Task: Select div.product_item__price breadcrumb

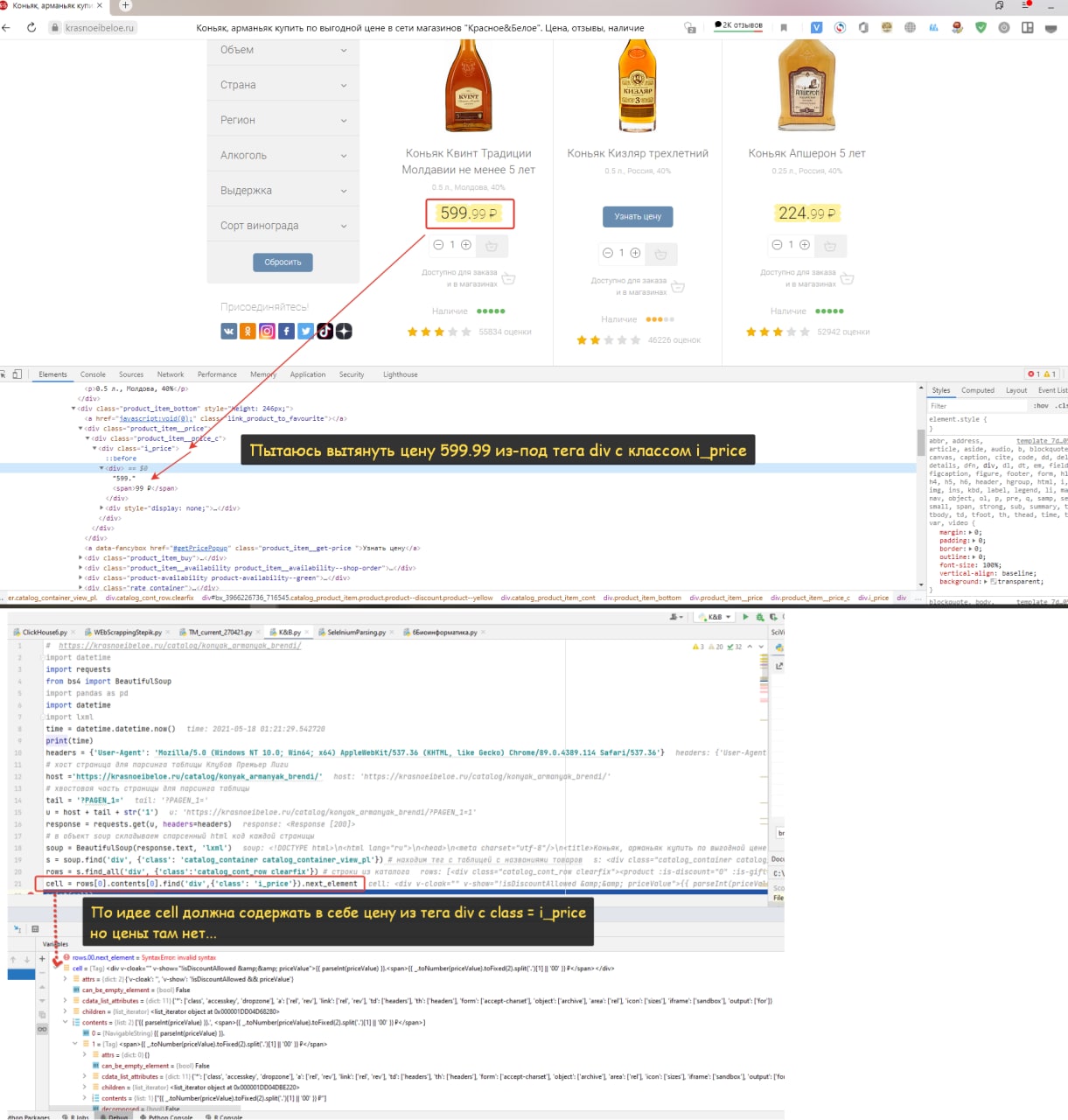Action: (726, 598)
